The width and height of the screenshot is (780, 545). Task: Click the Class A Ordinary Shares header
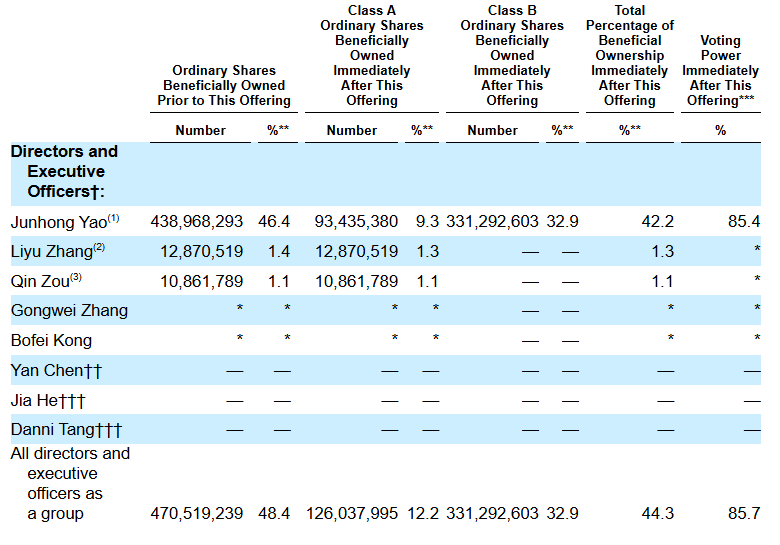point(372,55)
